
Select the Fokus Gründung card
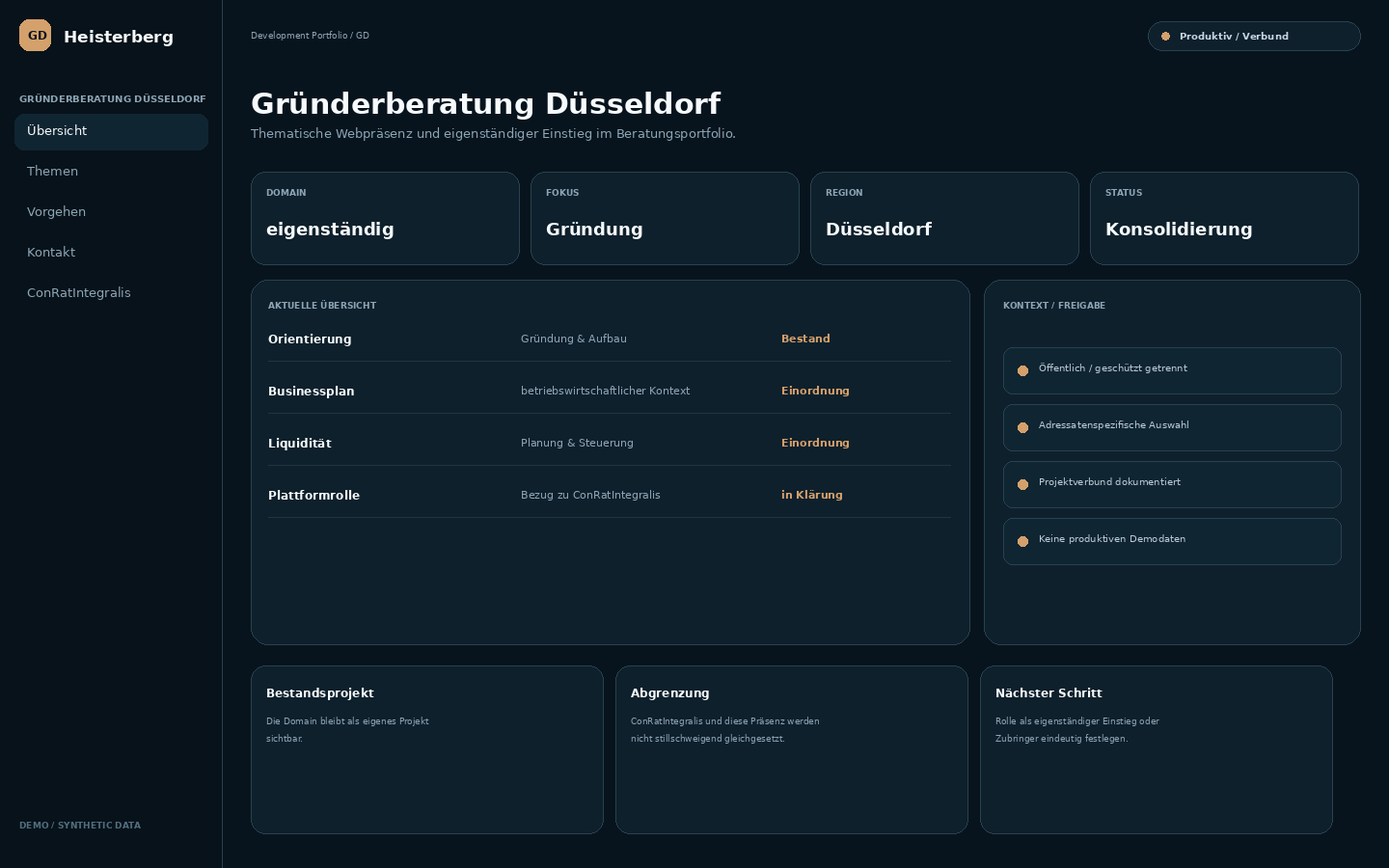coord(665,218)
